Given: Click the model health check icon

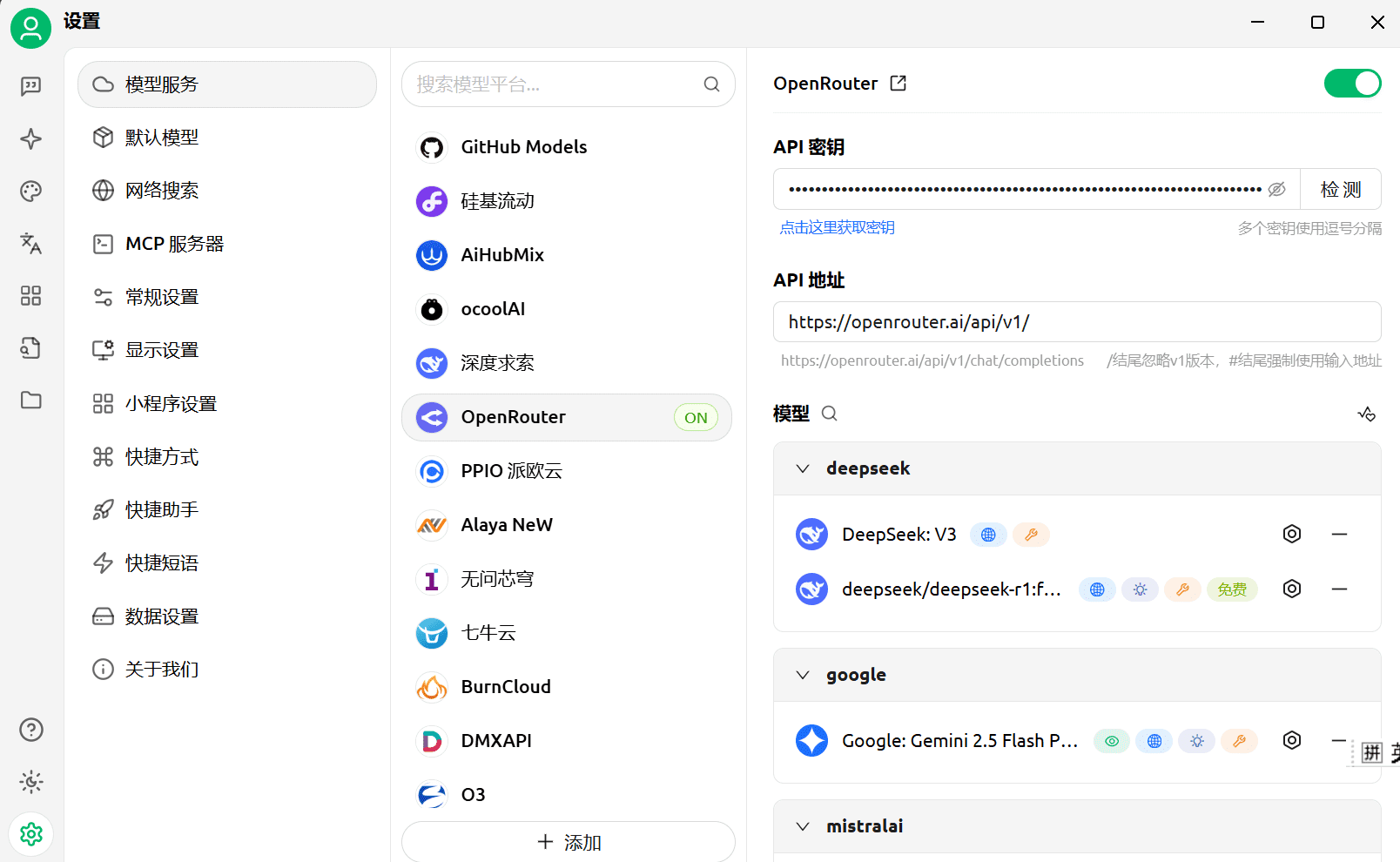Looking at the screenshot, I should coord(1366,414).
